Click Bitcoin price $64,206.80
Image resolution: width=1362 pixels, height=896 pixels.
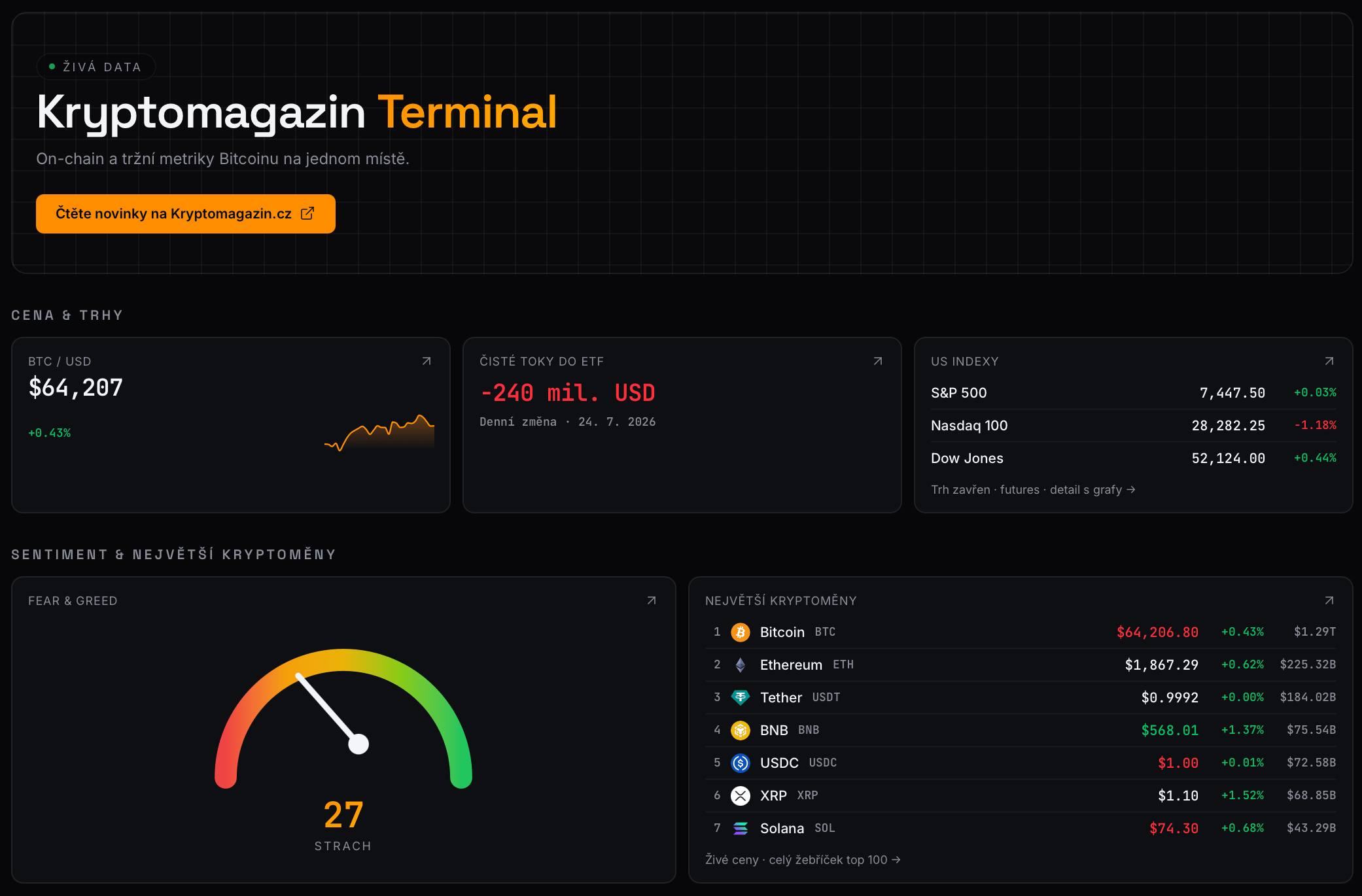coord(1158,632)
